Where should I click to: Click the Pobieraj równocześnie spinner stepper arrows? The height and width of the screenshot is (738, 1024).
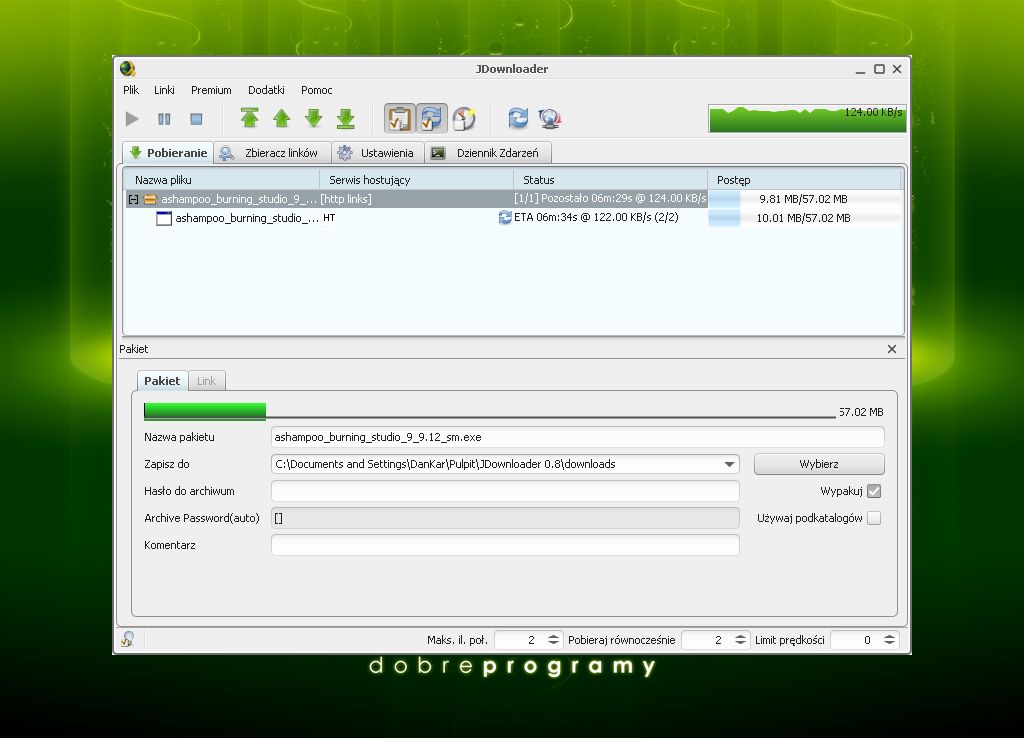(740, 640)
